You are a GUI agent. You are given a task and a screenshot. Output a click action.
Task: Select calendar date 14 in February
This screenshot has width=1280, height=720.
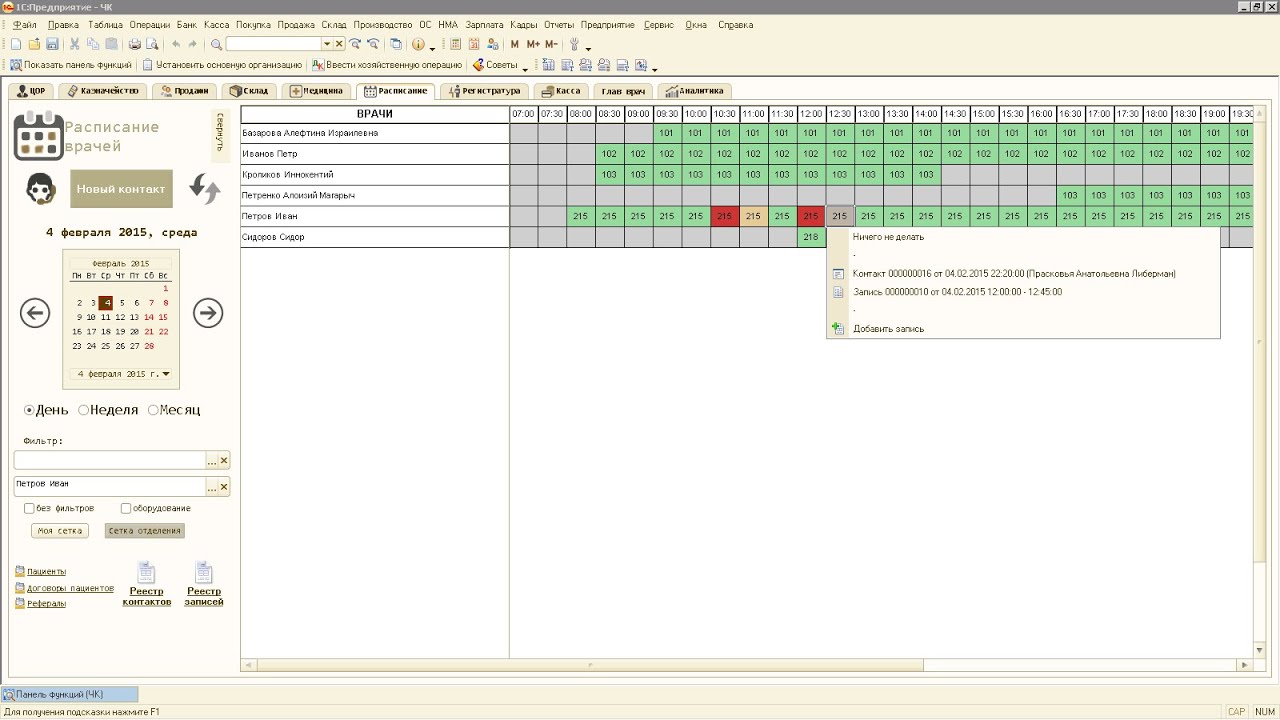149,317
